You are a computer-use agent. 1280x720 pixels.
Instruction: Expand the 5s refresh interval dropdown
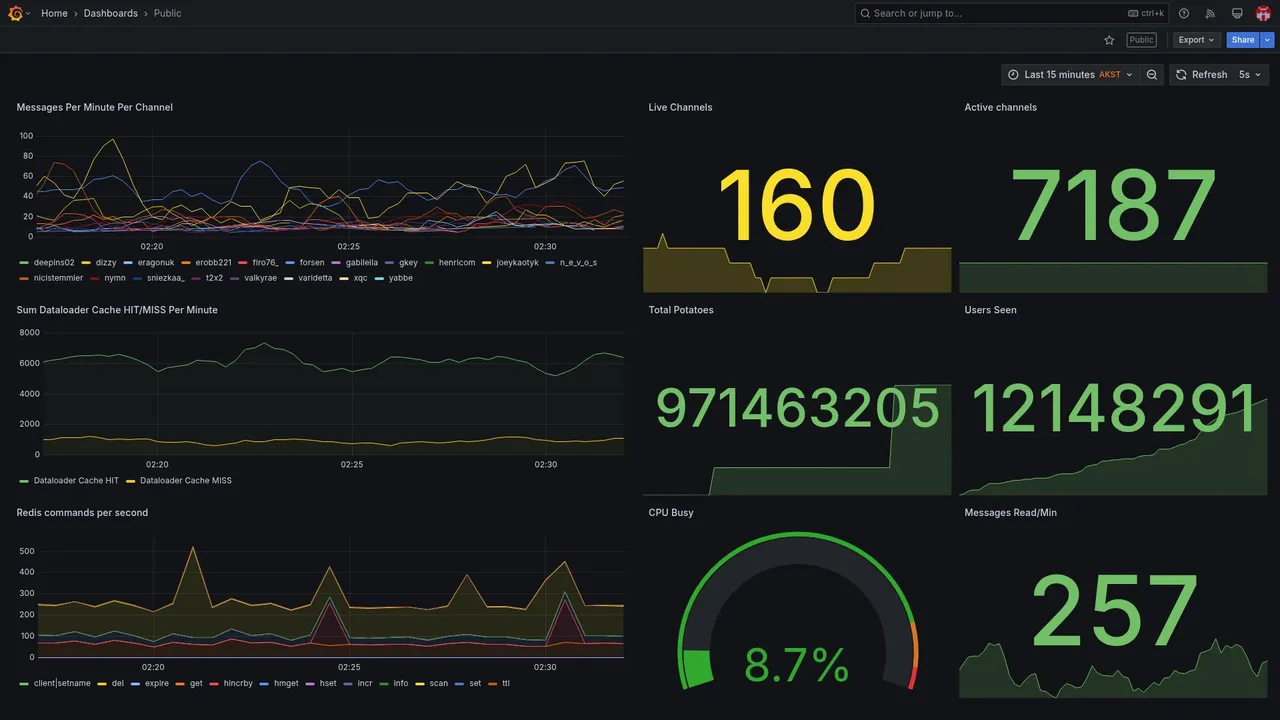pos(1250,75)
